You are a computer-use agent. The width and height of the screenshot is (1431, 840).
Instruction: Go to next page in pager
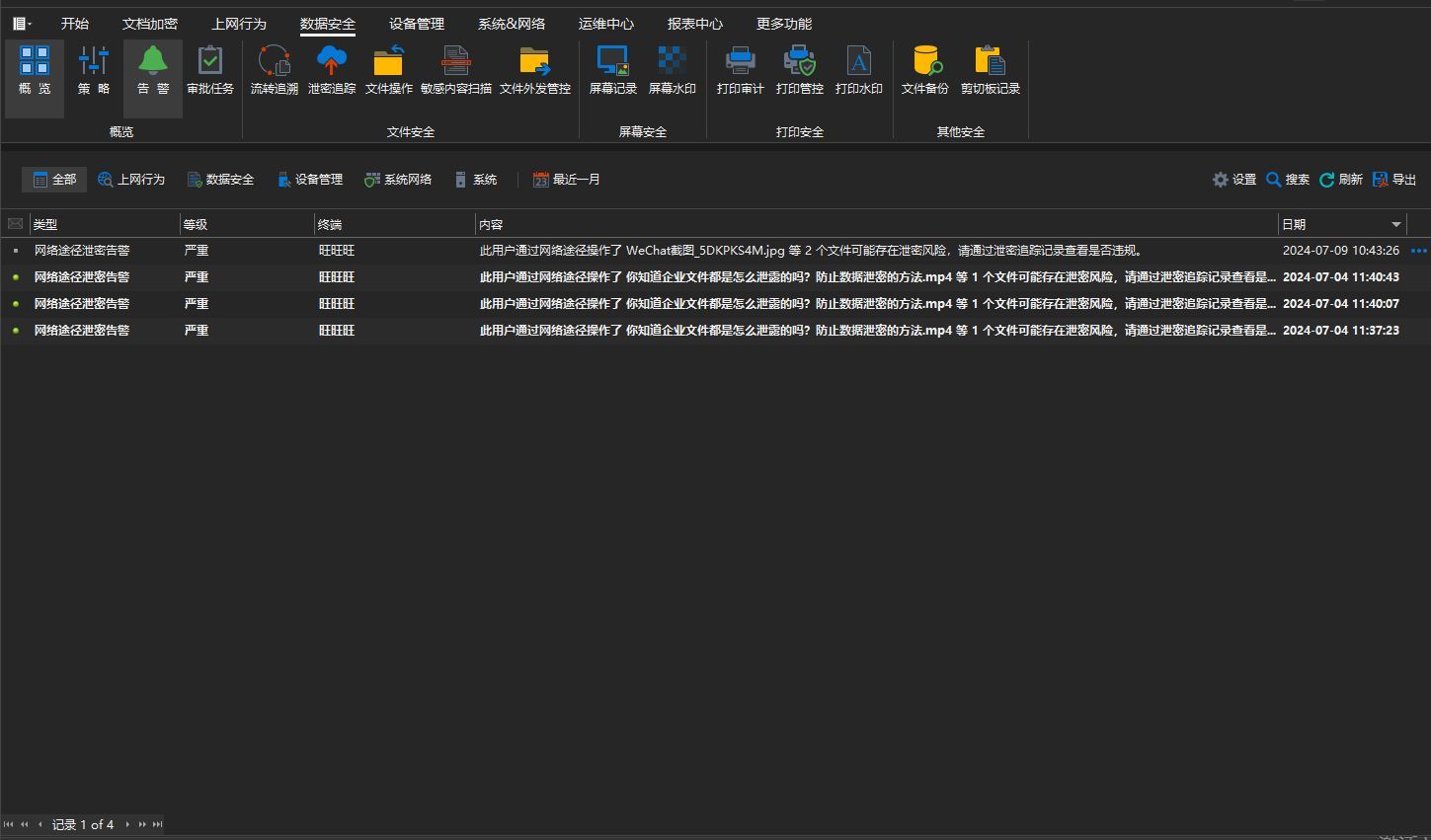pyautogui.click(x=142, y=824)
